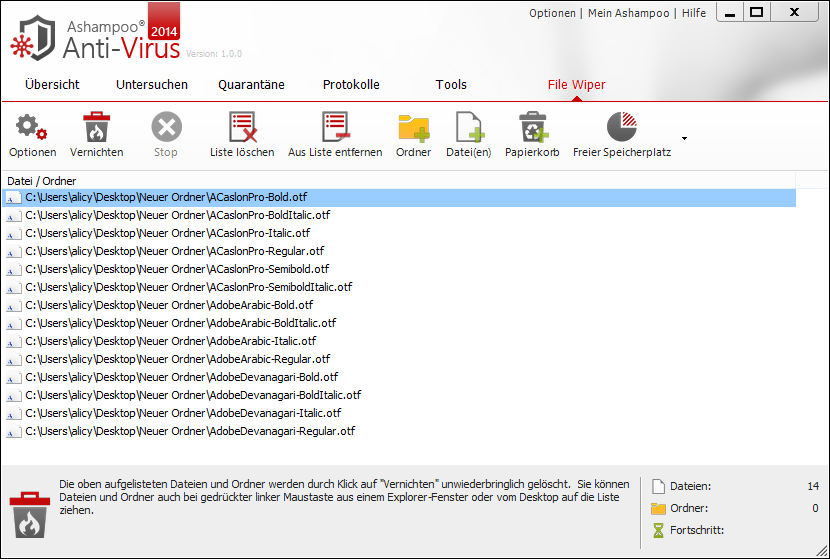The image size is (830, 559).
Task: Select Aus Liste entfernen icon
Action: (335, 128)
